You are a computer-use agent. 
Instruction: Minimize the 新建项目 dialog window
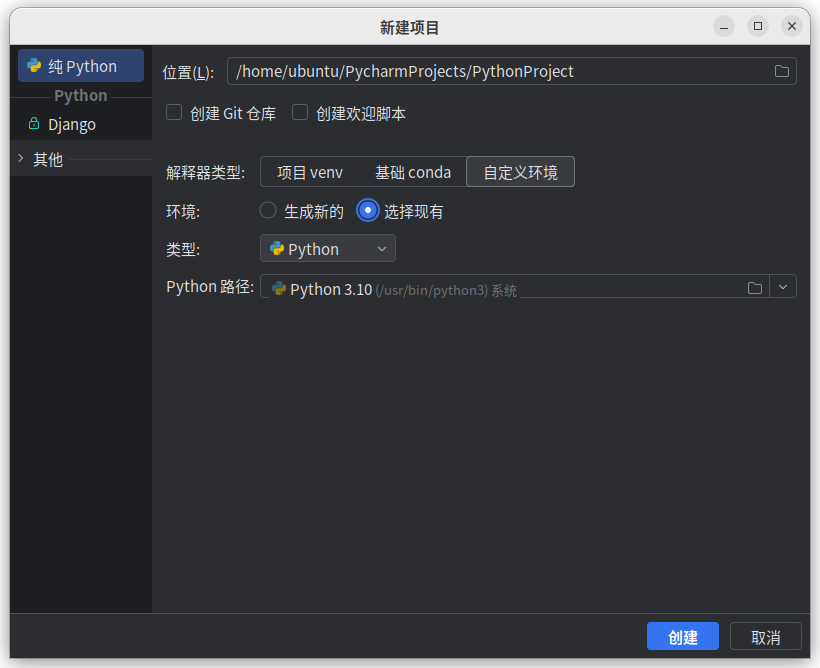tap(724, 27)
